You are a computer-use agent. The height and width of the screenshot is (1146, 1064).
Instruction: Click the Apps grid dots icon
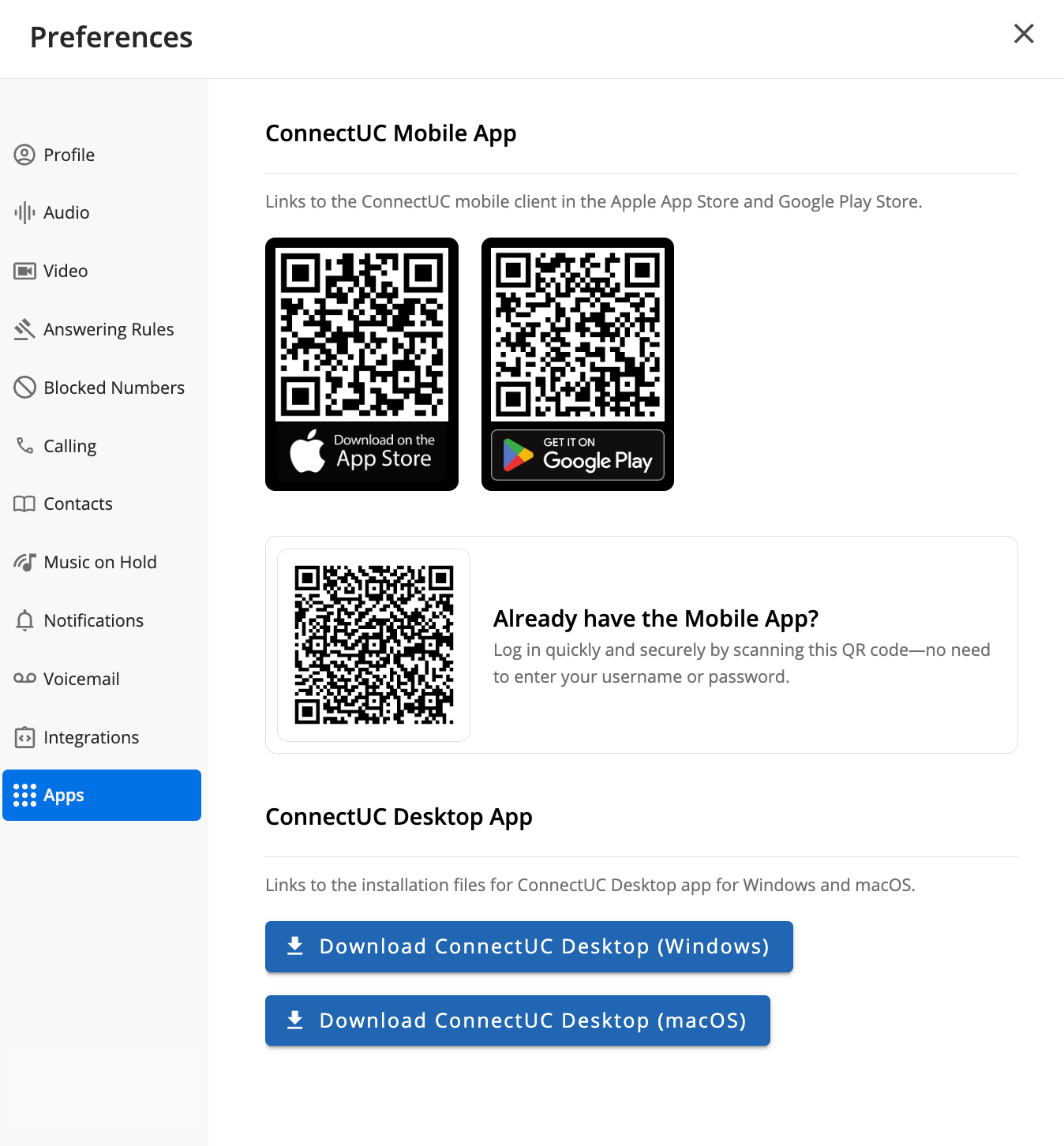point(24,795)
